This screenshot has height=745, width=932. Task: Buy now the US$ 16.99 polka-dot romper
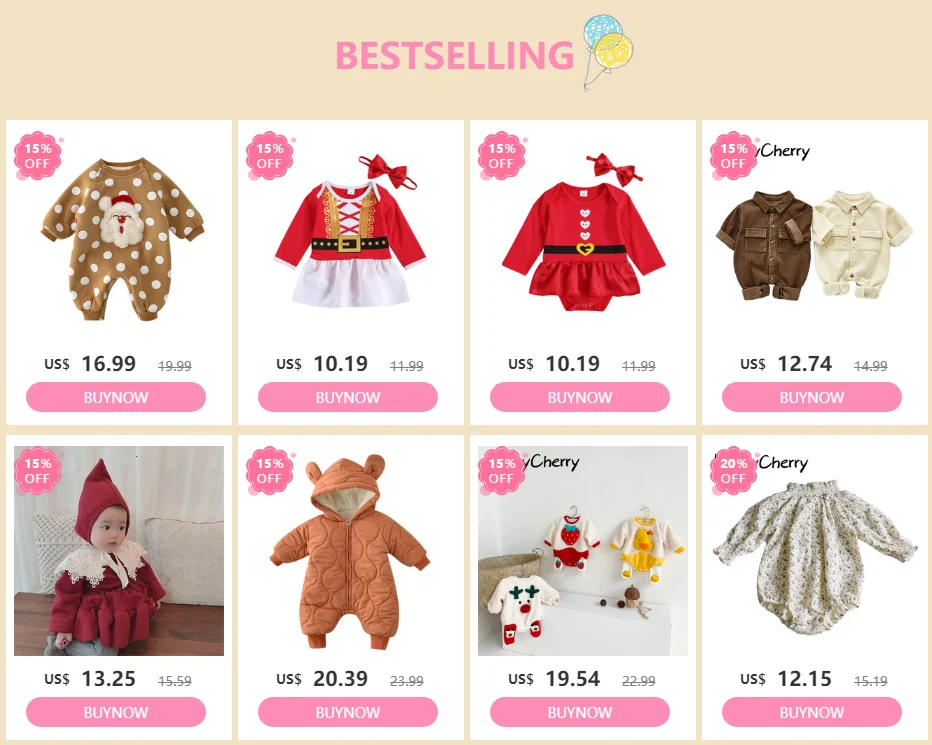click(116, 397)
